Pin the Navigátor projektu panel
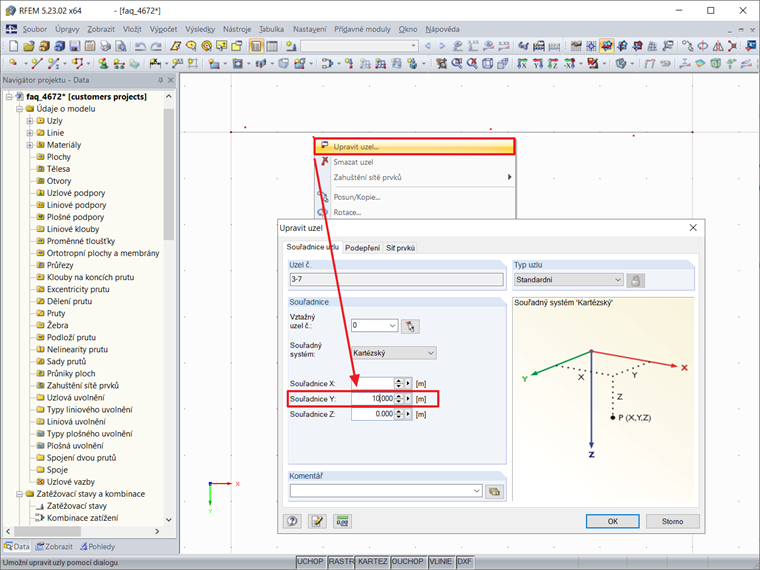 (160, 80)
